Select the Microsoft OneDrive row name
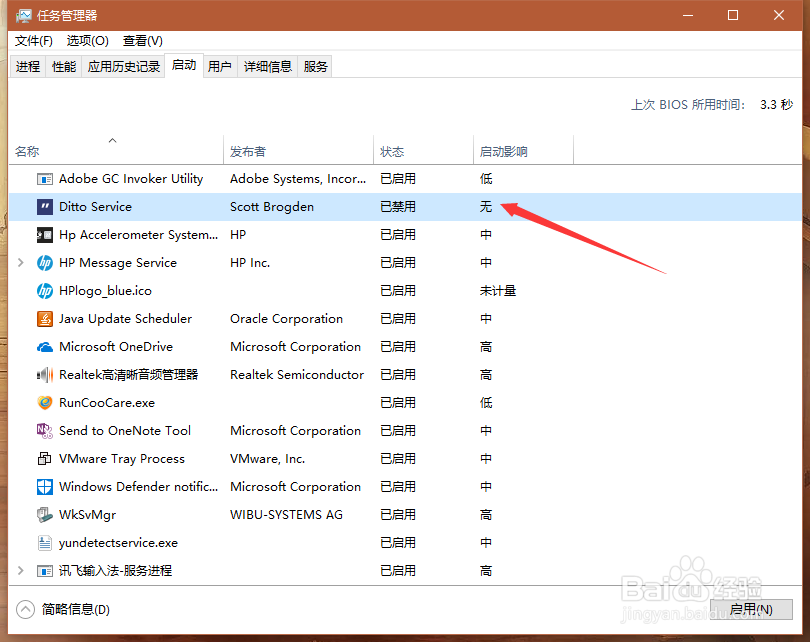 point(116,347)
